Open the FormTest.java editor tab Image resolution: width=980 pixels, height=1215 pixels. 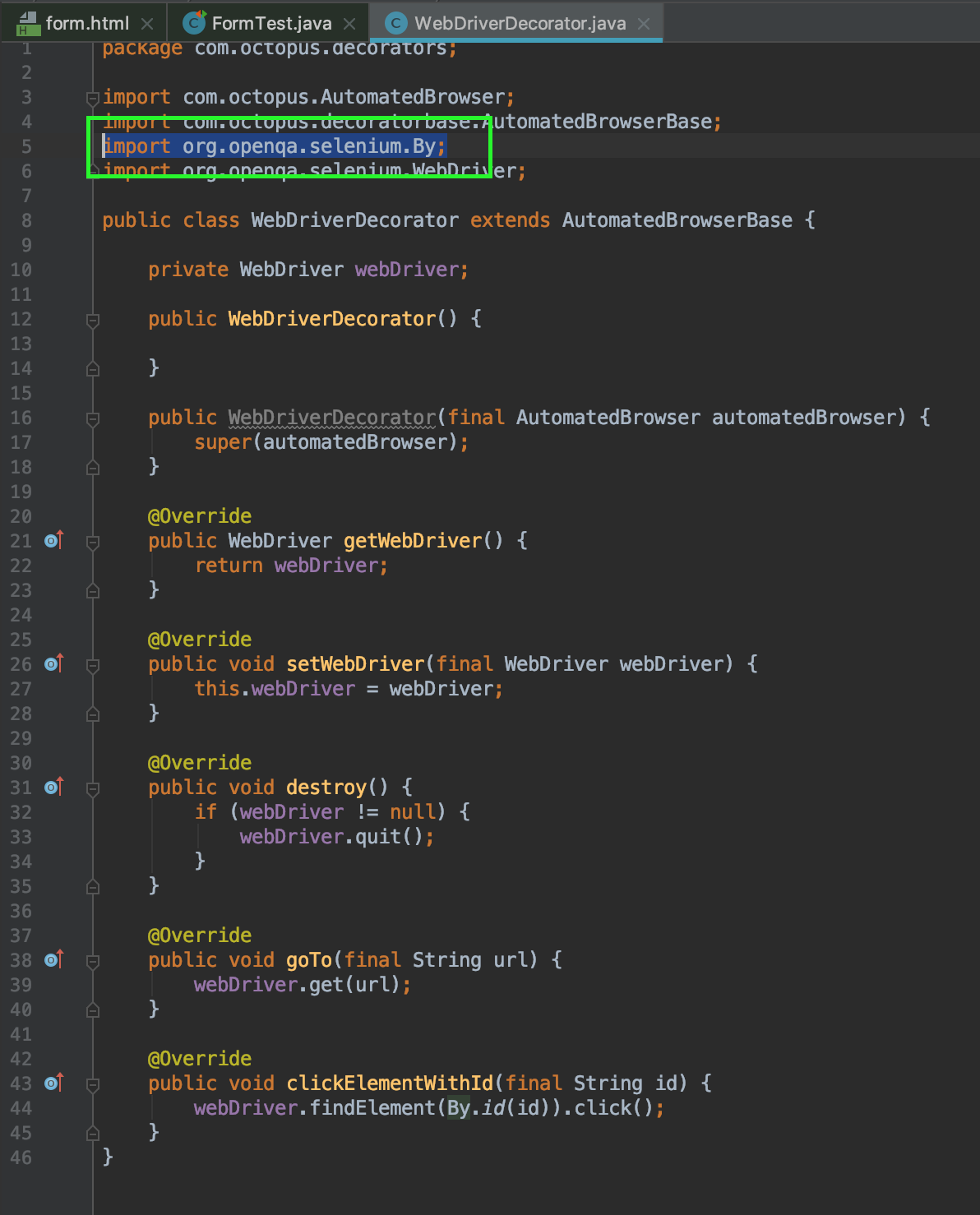(x=271, y=23)
